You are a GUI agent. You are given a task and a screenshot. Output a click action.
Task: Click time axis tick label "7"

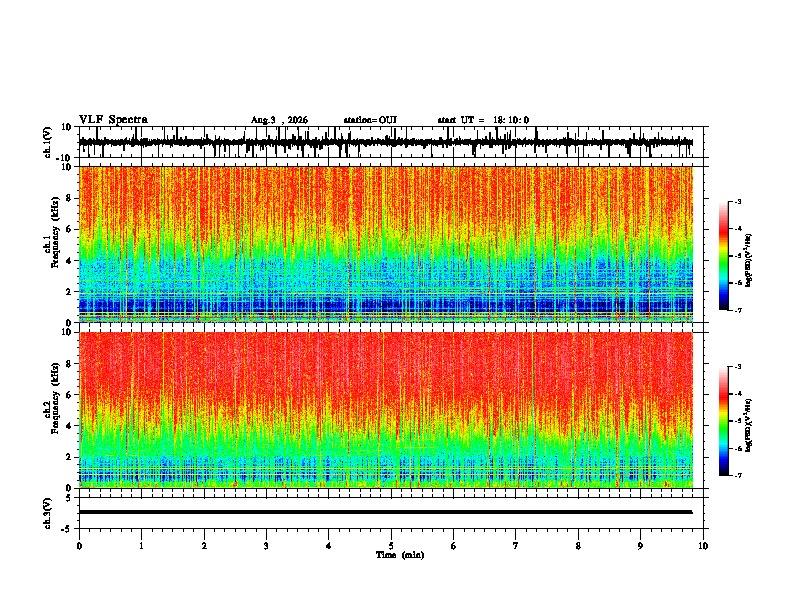(x=516, y=546)
